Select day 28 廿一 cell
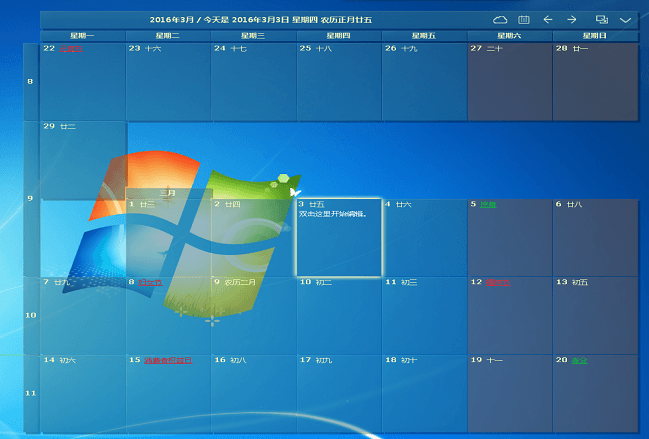 (596, 82)
